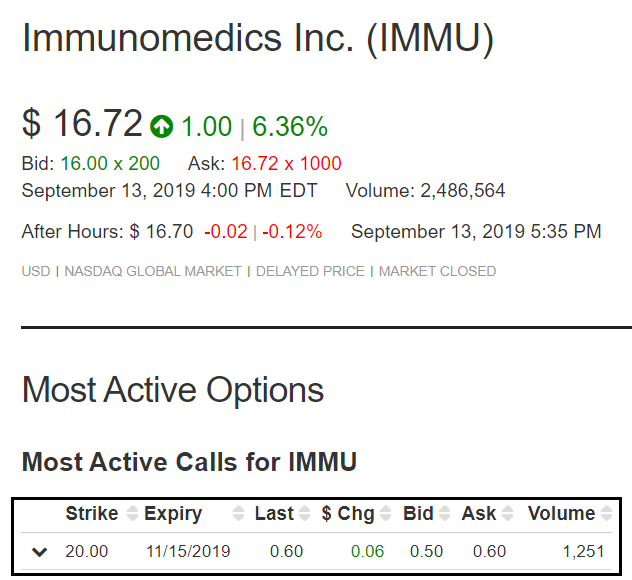This screenshot has height=580, width=632.
Task: Click the 0.06 dollar change value
Action: (368, 551)
